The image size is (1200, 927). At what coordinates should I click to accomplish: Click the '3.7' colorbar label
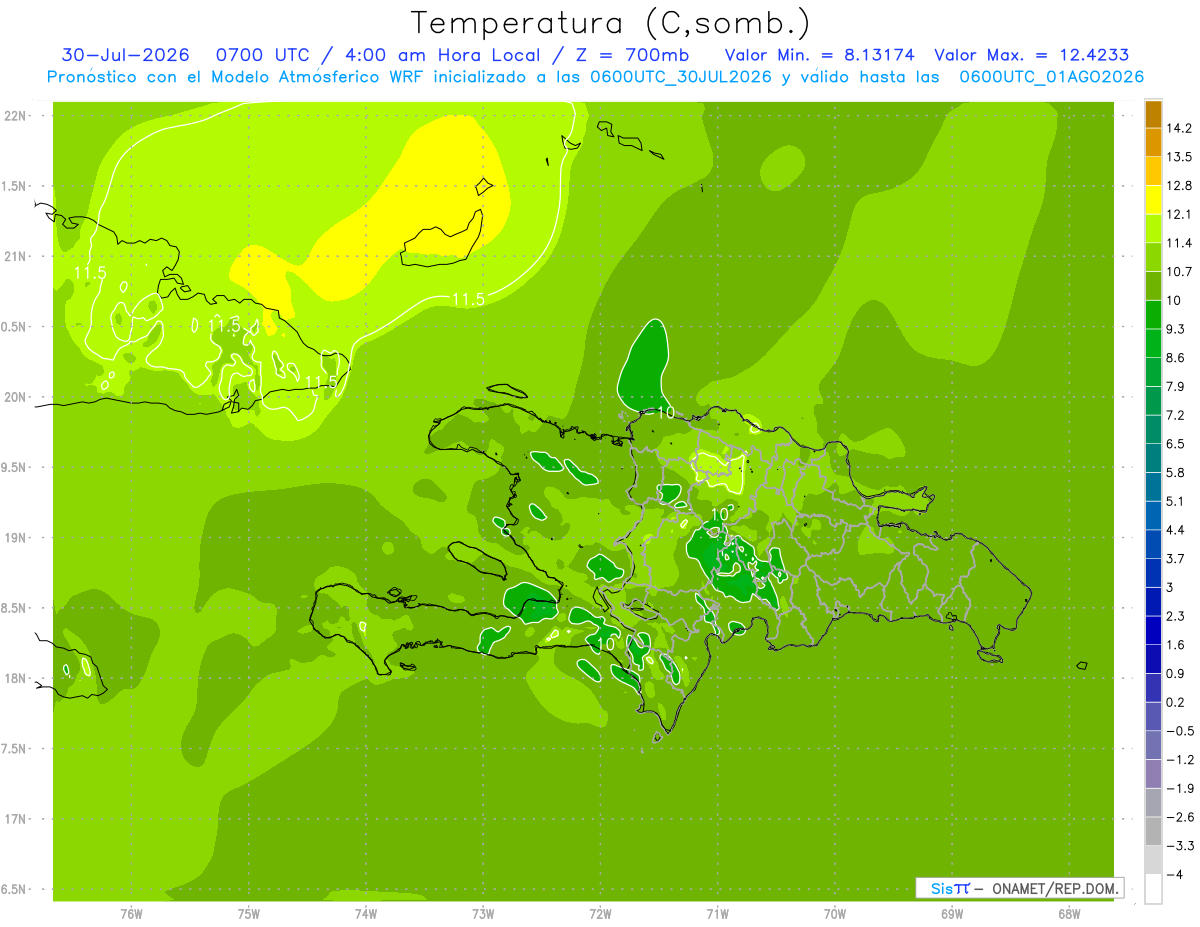1175,558
